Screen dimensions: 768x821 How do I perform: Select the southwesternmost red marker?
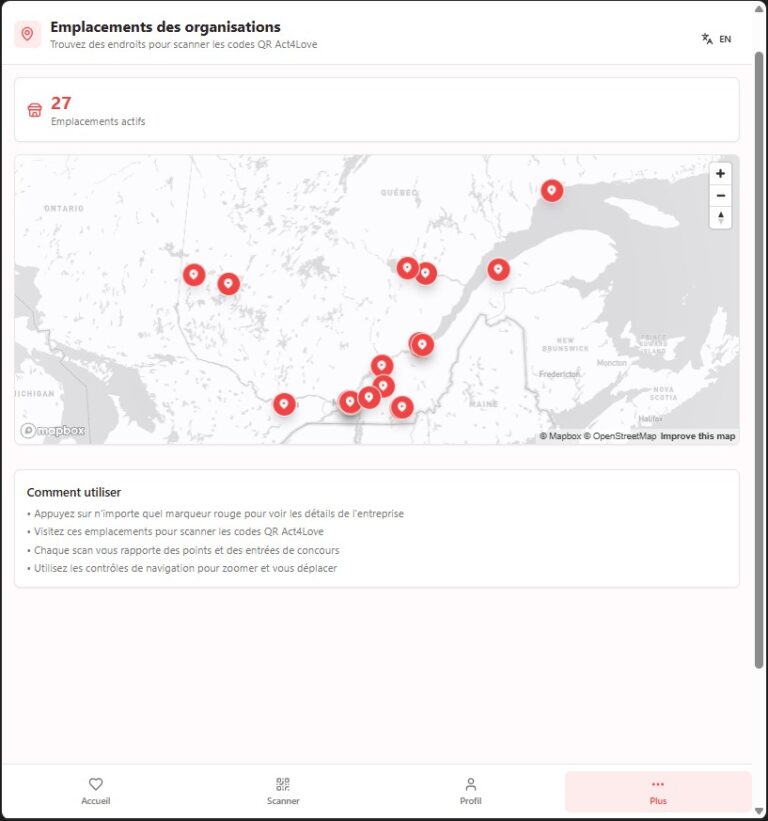[285, 404]
